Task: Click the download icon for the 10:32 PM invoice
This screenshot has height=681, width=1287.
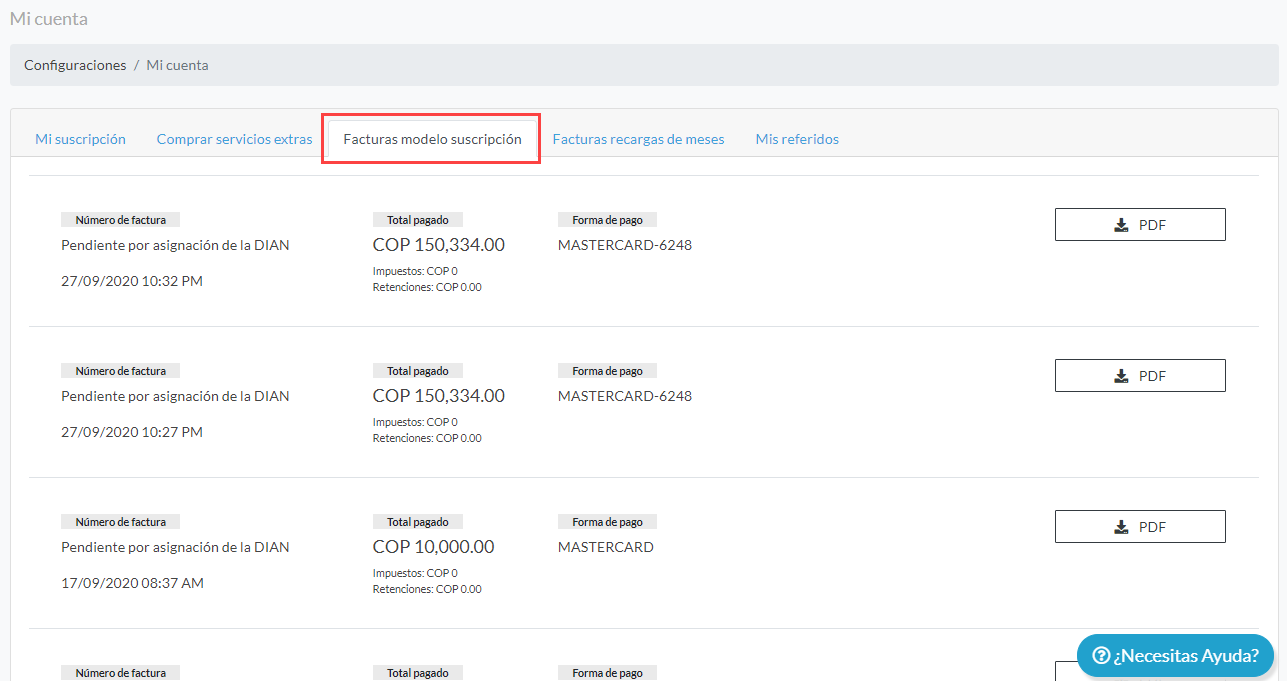Action: coord(1121,225)
